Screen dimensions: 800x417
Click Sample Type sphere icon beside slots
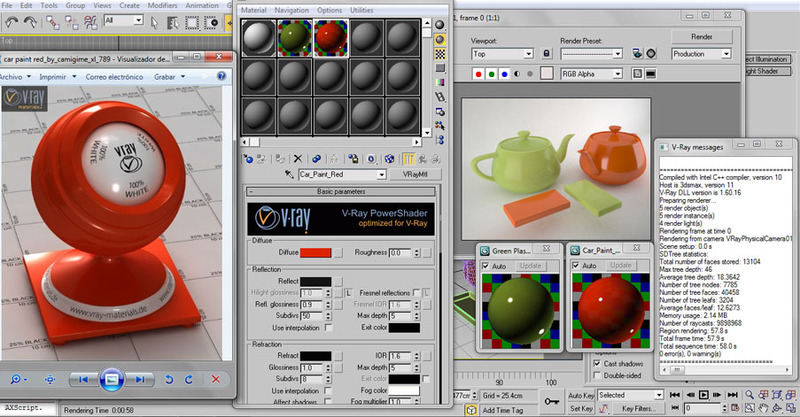coord(439,24)
